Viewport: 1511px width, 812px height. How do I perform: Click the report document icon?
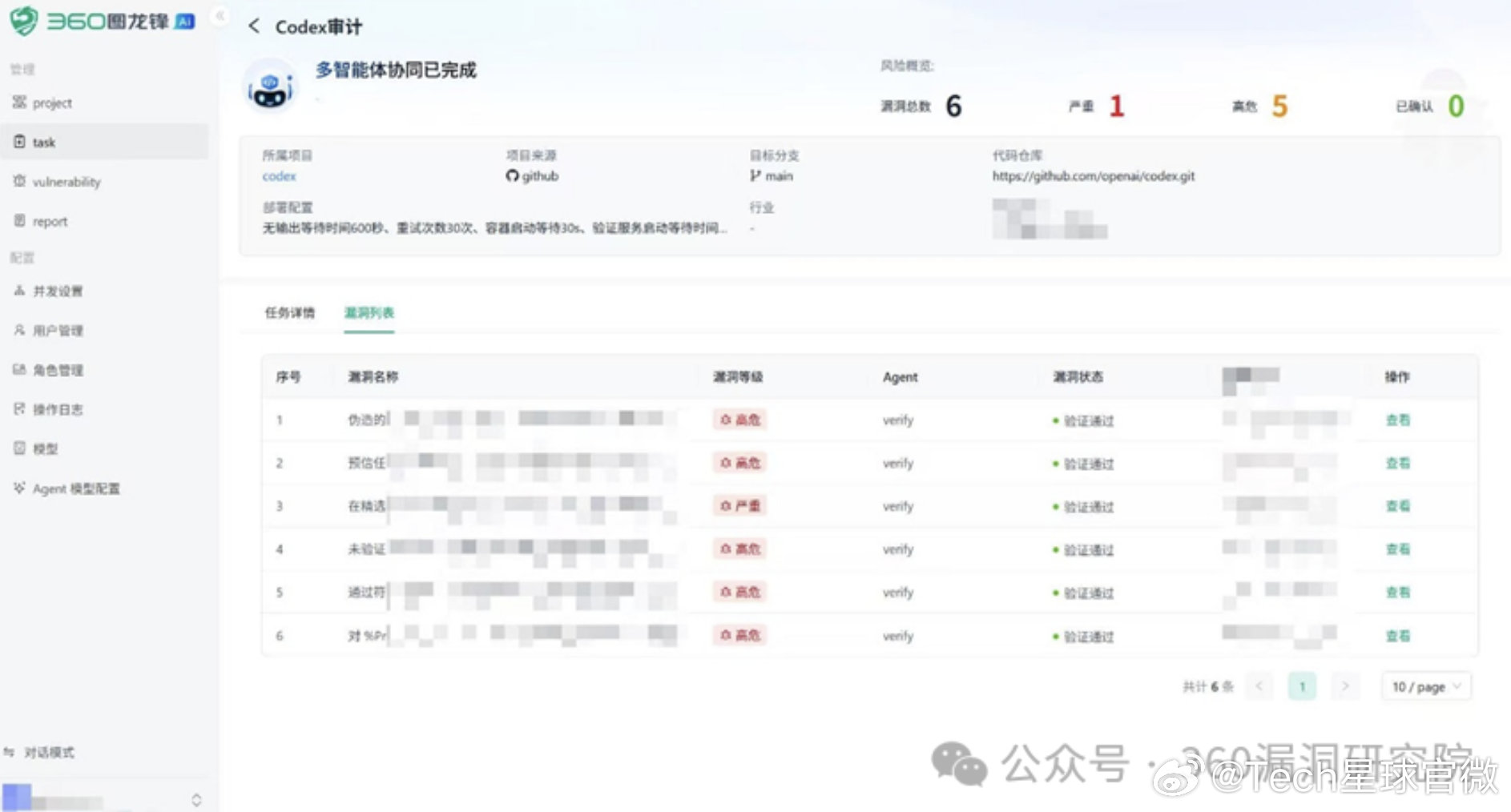19,220
